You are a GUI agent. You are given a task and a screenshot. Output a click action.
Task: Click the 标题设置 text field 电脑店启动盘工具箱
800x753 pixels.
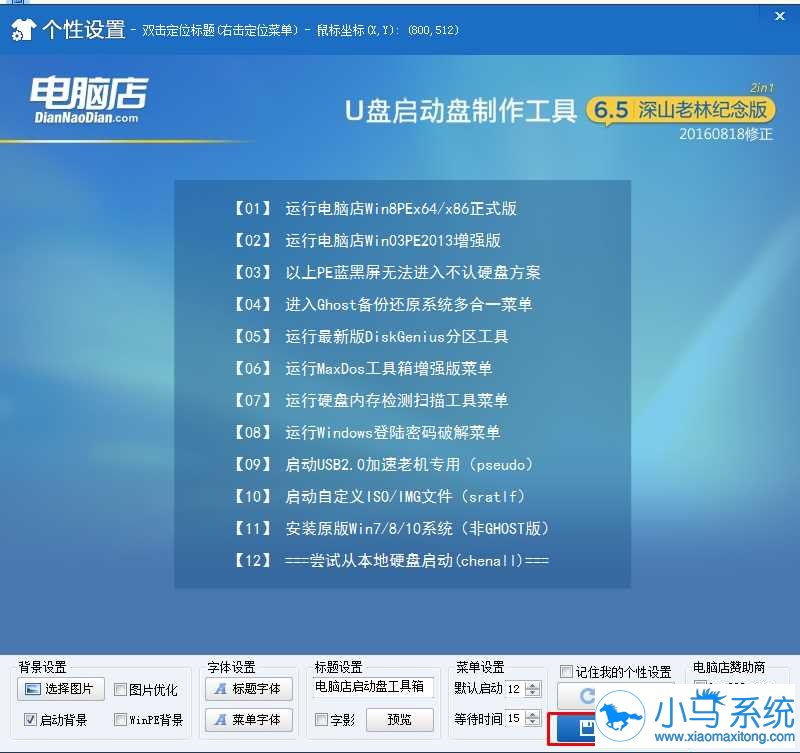tap(373, 687)
